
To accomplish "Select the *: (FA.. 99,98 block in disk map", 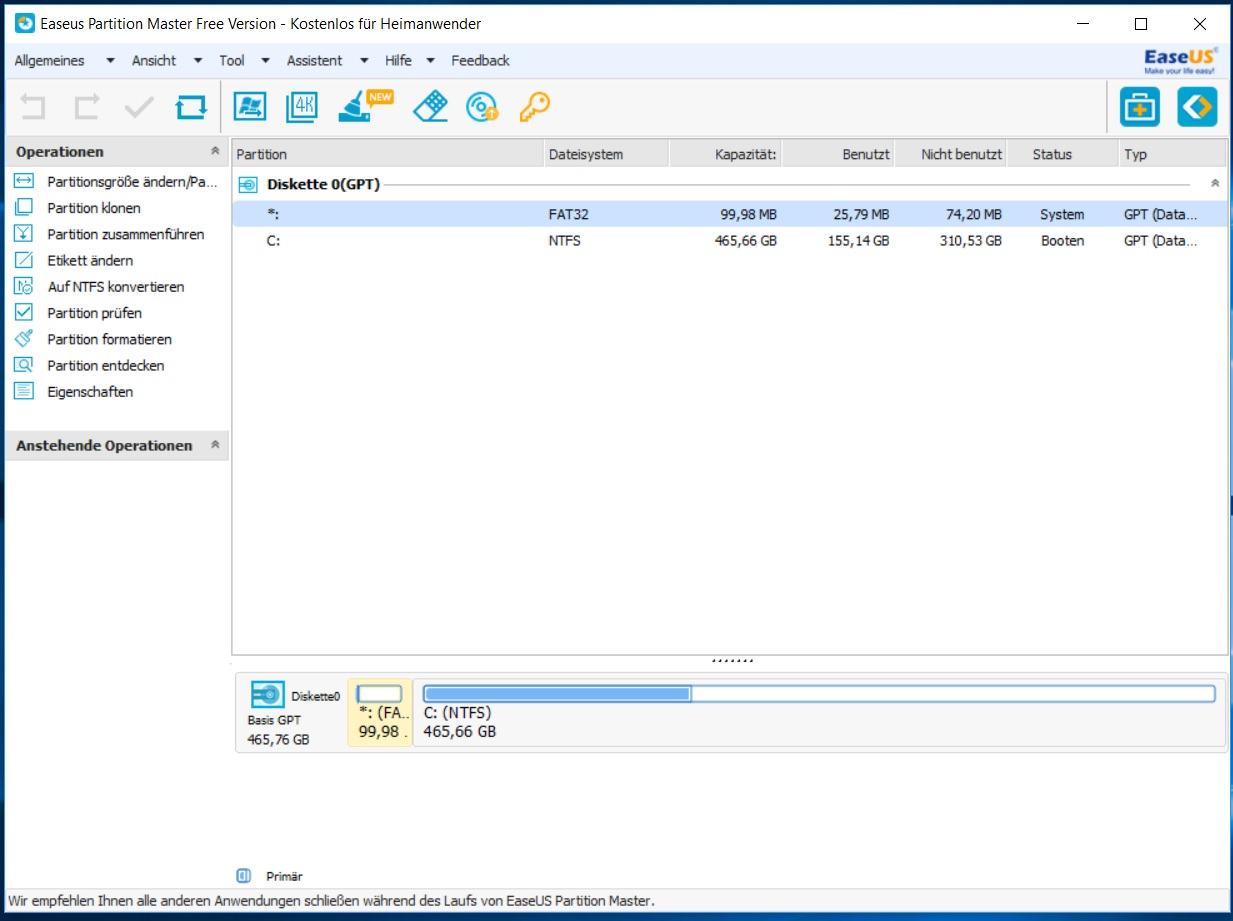I will [380, 712].
